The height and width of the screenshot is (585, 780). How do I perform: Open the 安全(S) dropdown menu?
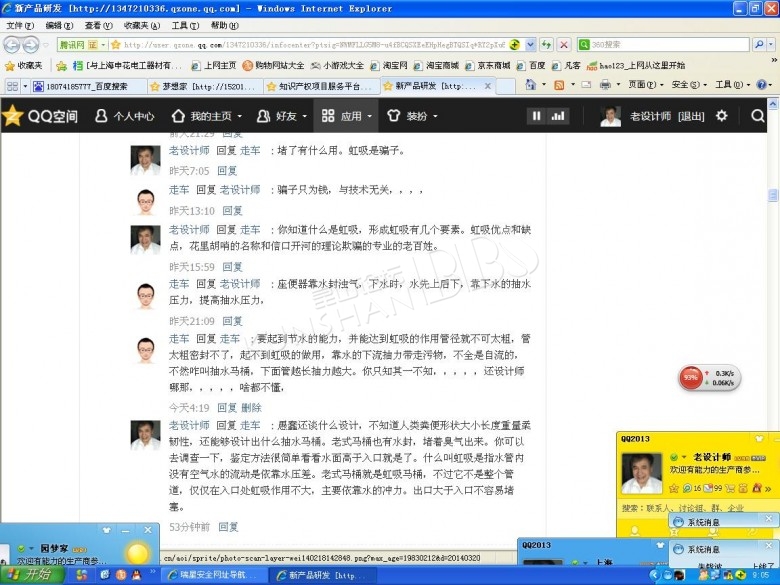point(689,85)
